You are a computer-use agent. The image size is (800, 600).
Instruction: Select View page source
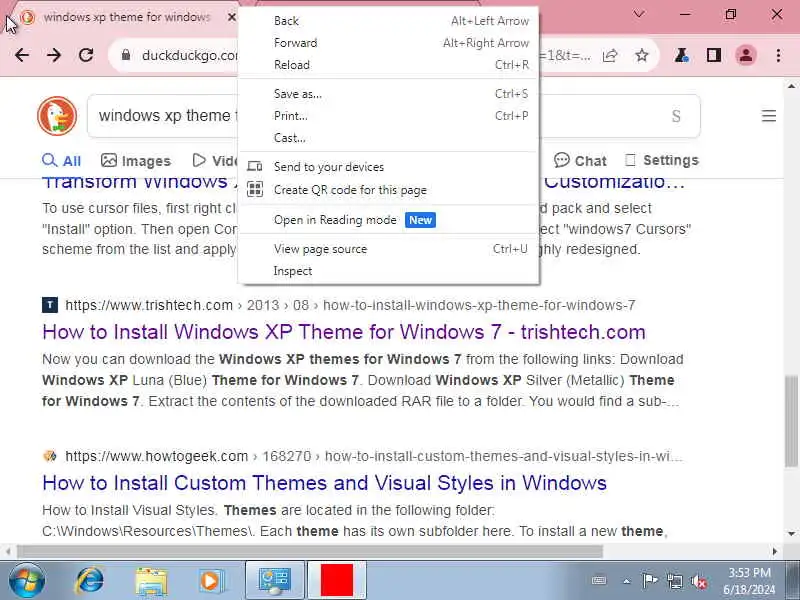[x=388, y=249]
